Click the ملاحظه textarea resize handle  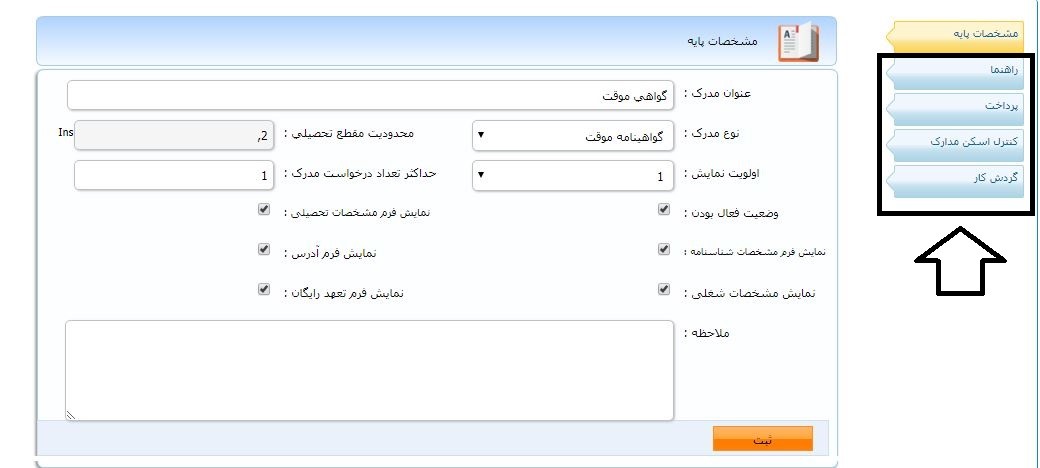click(71, 414)
